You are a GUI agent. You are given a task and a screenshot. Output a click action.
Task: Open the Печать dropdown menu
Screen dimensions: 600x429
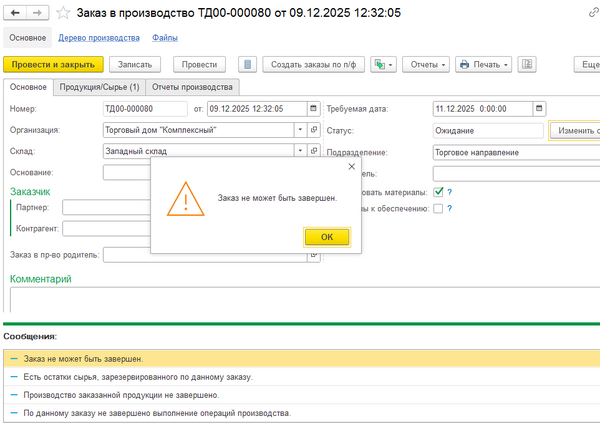coord(484,64)
